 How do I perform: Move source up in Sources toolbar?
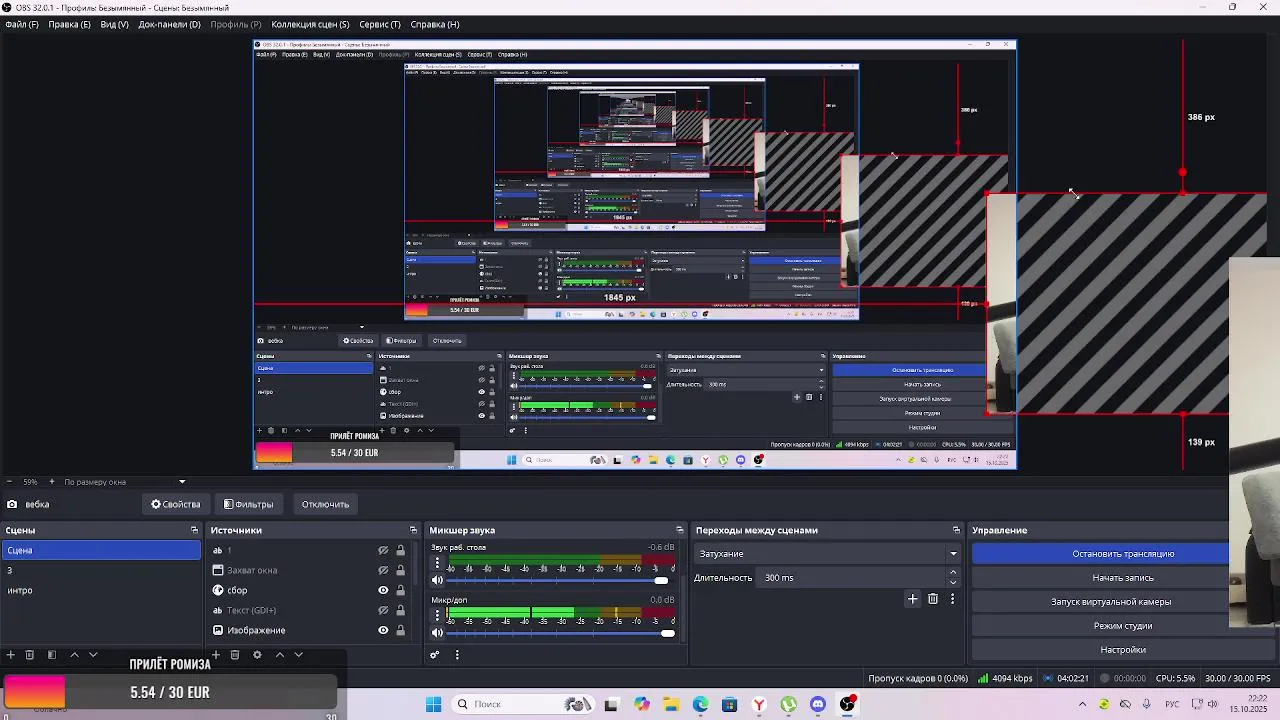click(280, 655)
